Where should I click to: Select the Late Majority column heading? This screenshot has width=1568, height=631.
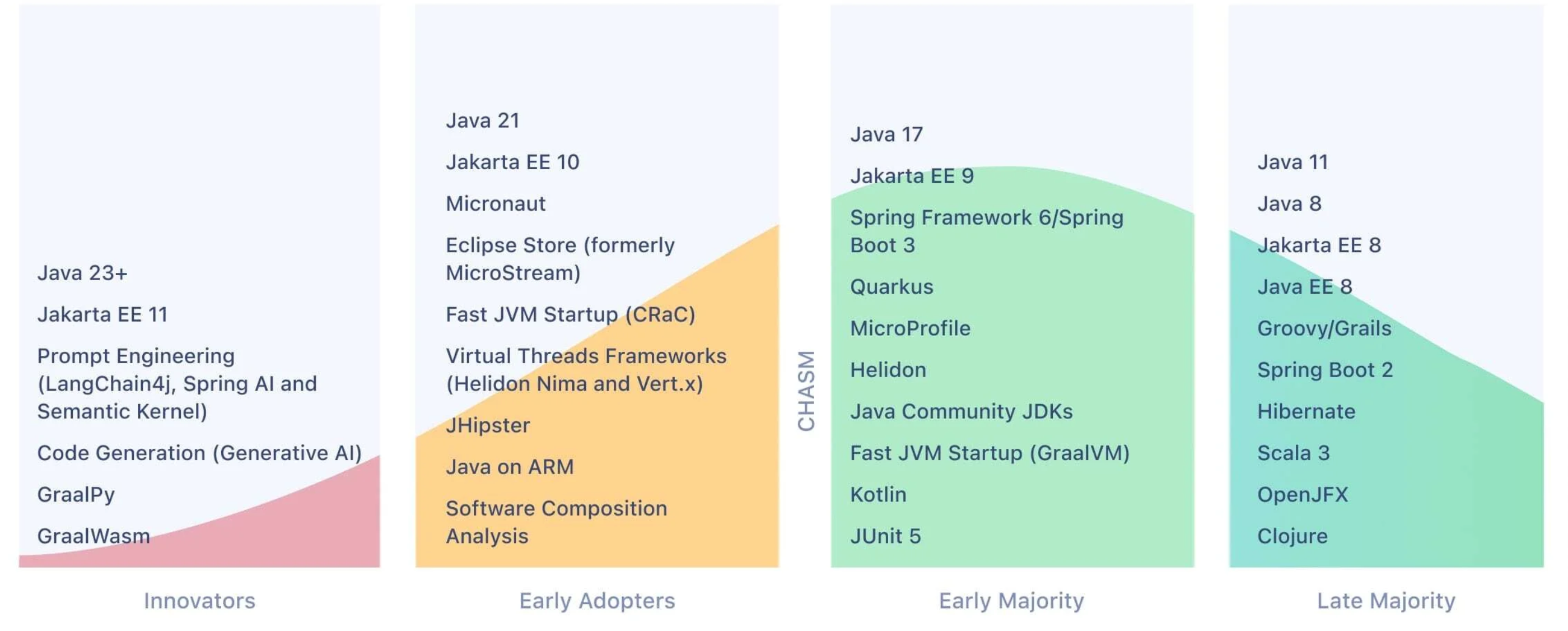tap(1386, 601)
